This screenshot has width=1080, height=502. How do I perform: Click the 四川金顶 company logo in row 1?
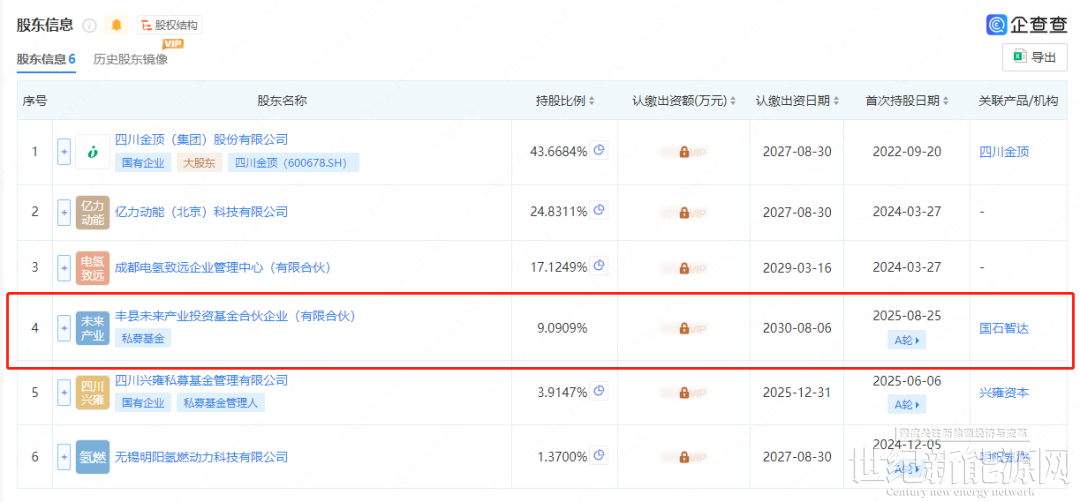(92, 152)
